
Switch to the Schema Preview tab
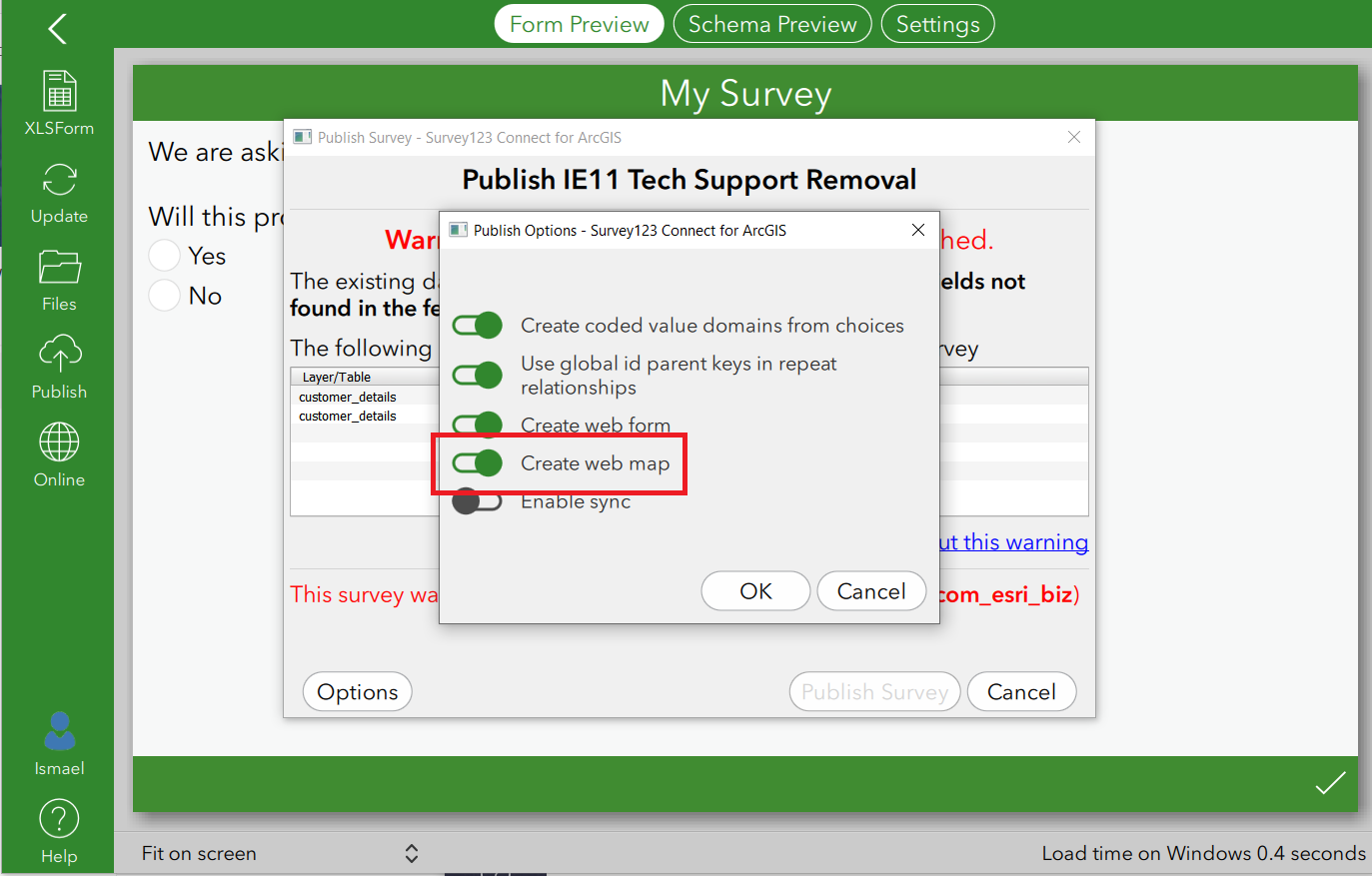772,24
